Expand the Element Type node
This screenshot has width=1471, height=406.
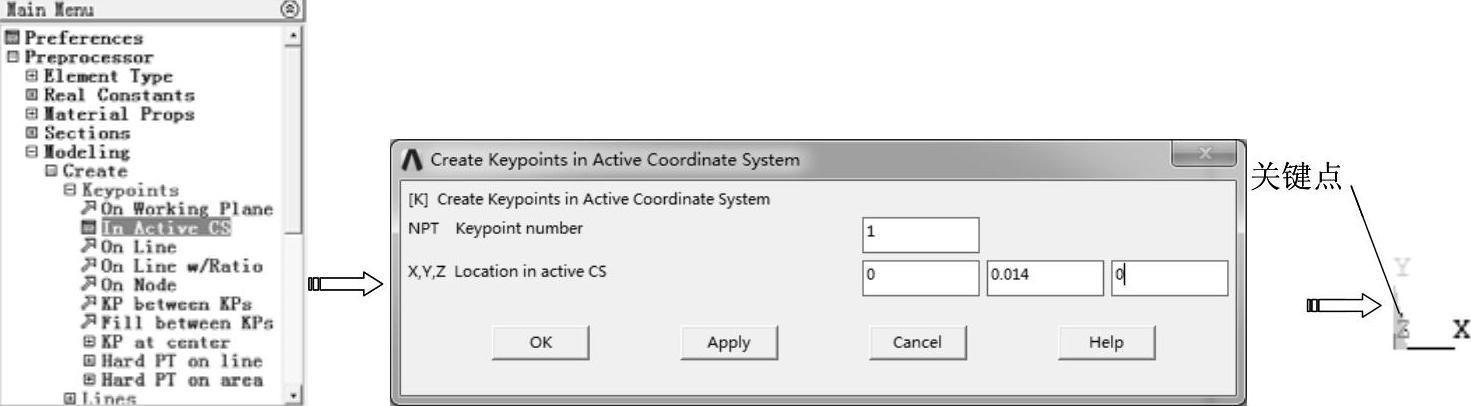32,76
